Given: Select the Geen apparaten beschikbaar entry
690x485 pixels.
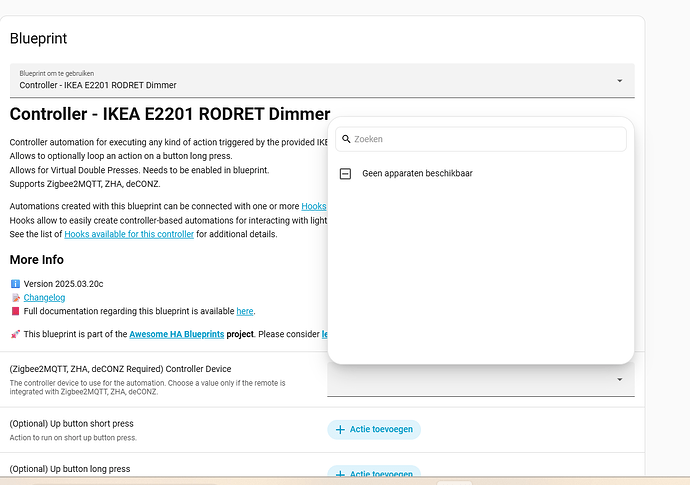Looking at the screenshot, I should [481, 173].
